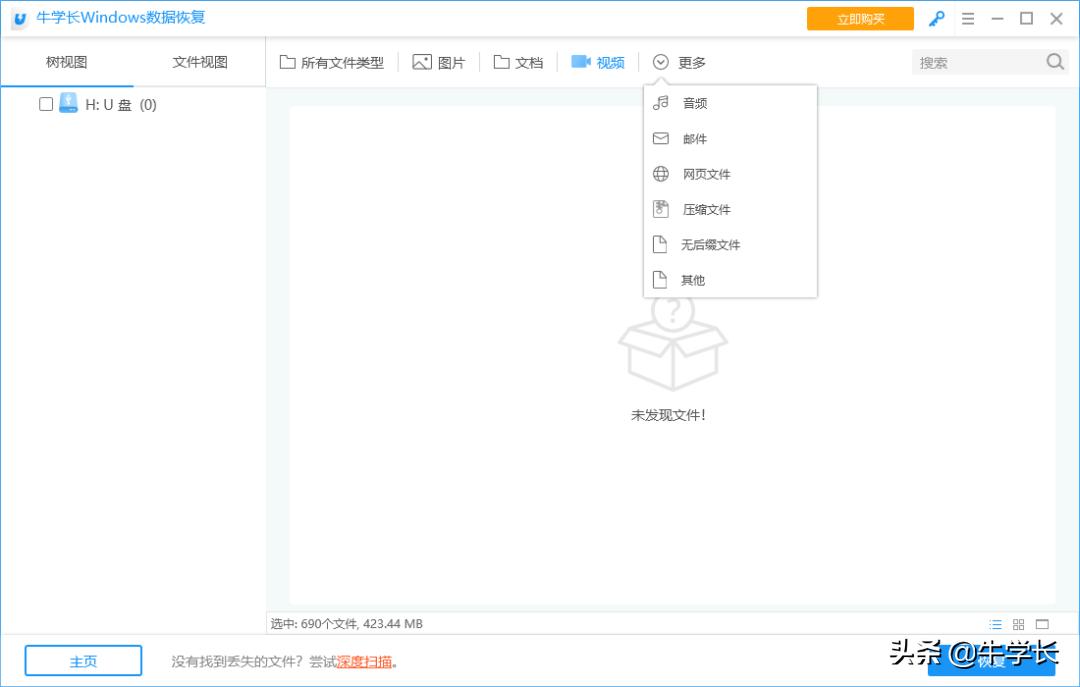Open 深度扫描 deep scan link

pos(367,661)
